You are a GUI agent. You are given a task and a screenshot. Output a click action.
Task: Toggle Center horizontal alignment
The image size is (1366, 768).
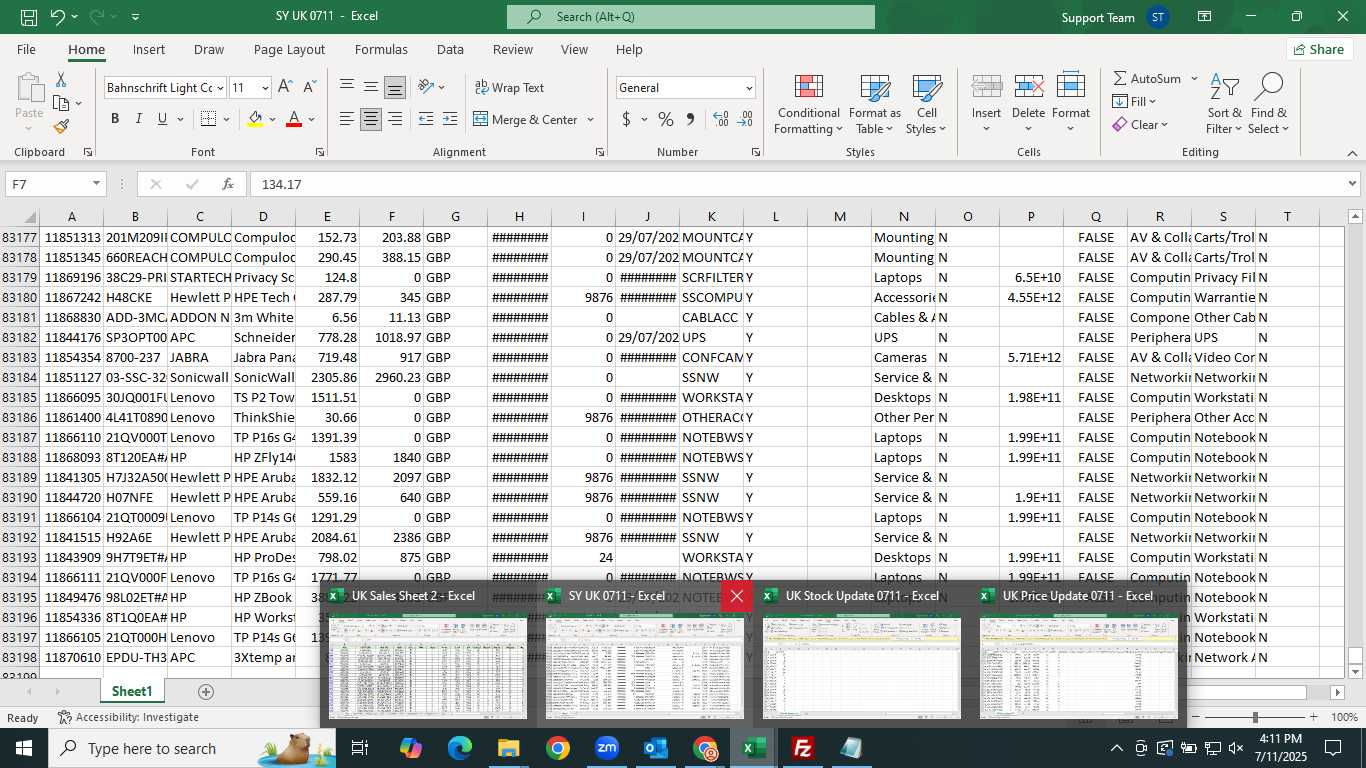tap(371, 119)
